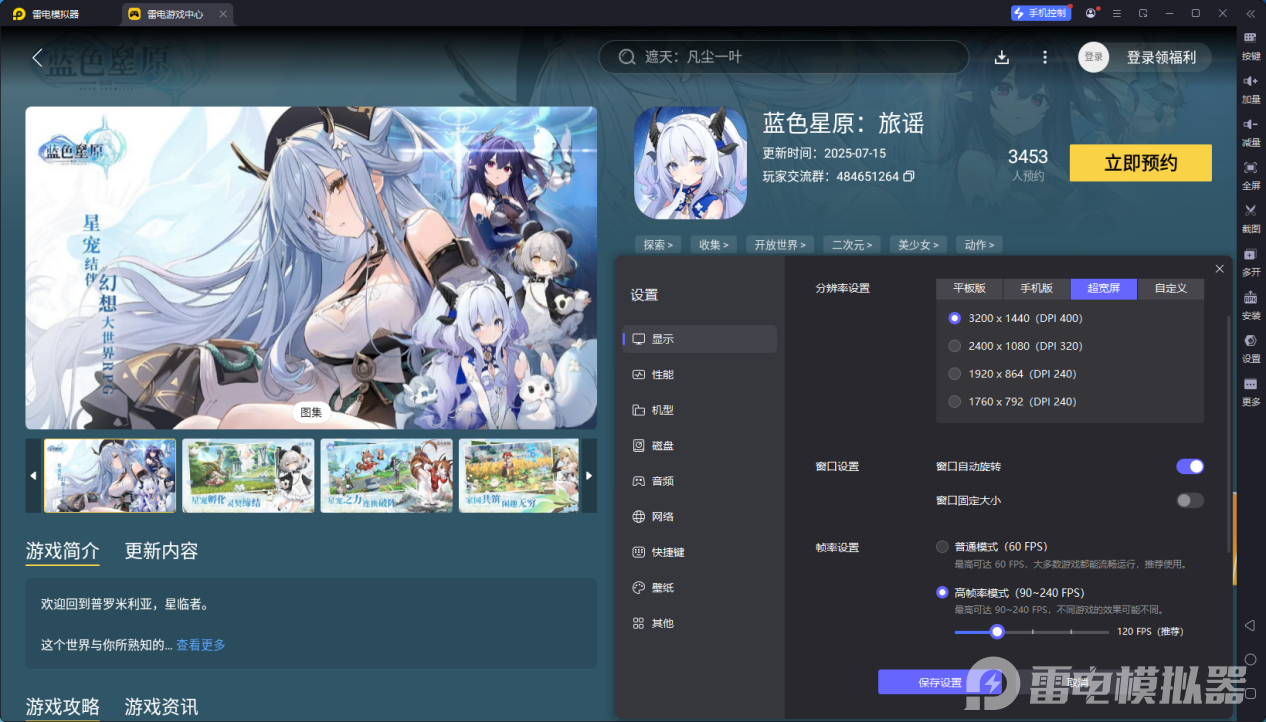1266x722 pixels.
Task: Click the 手机控制 phone control button
Action: click(1040, 13)
